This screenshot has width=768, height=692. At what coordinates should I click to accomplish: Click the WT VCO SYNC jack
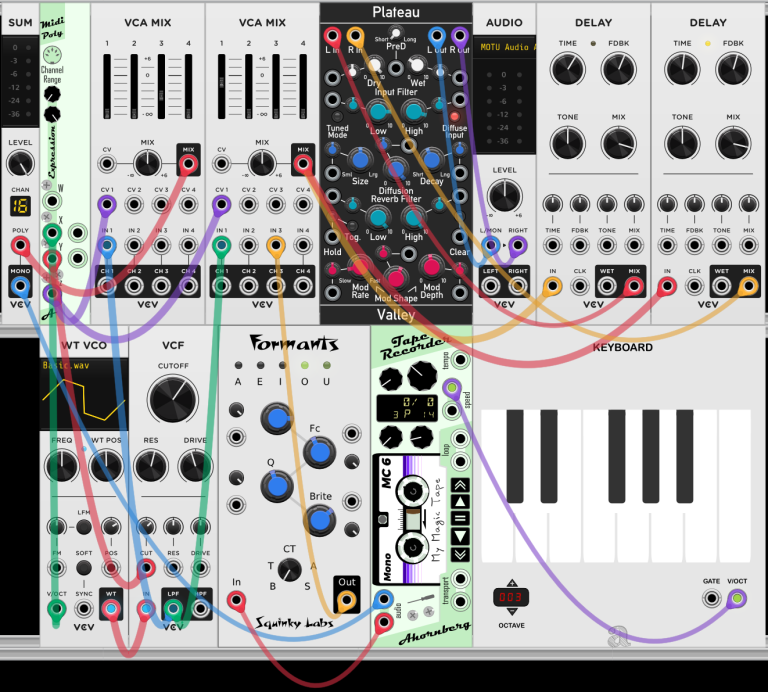coord(84,609)
